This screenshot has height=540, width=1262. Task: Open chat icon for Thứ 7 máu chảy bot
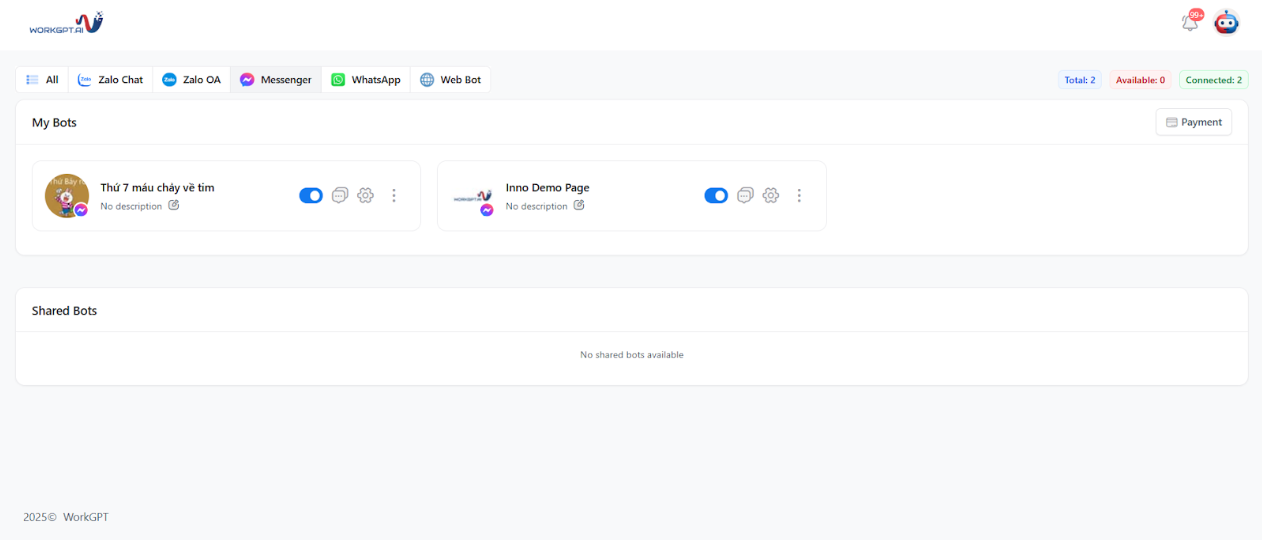(340, 195)
